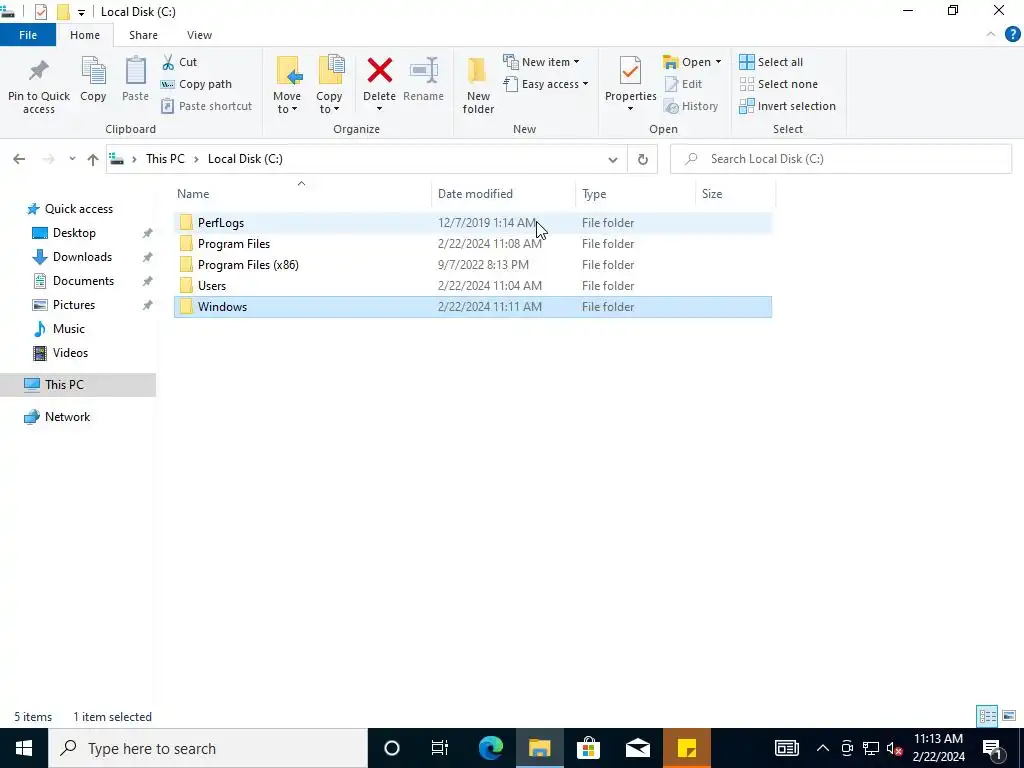This screenshot has width=1024, height=768.
Task: Open the help question mark icon
Action: pyautogui.click(x=1012, y=35)
